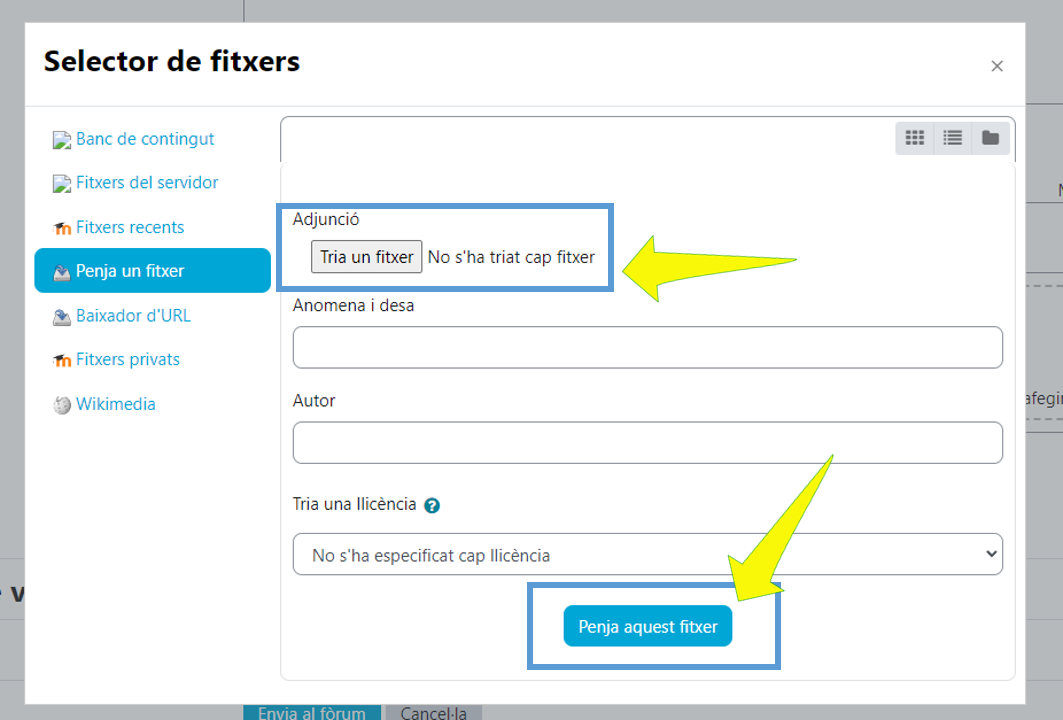Open the Wikimedia repository

pyautogui.click(x=115, y=403)
